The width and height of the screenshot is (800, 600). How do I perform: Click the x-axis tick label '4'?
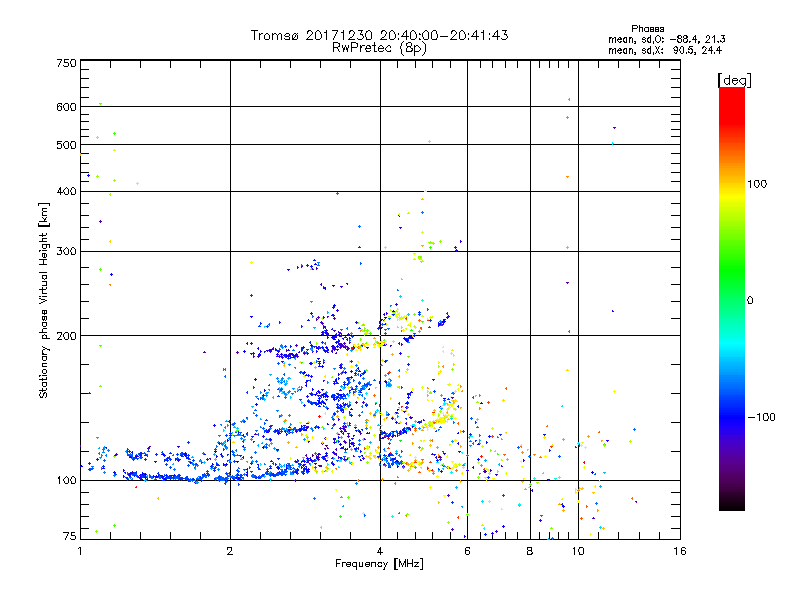(x=380, y=551)
